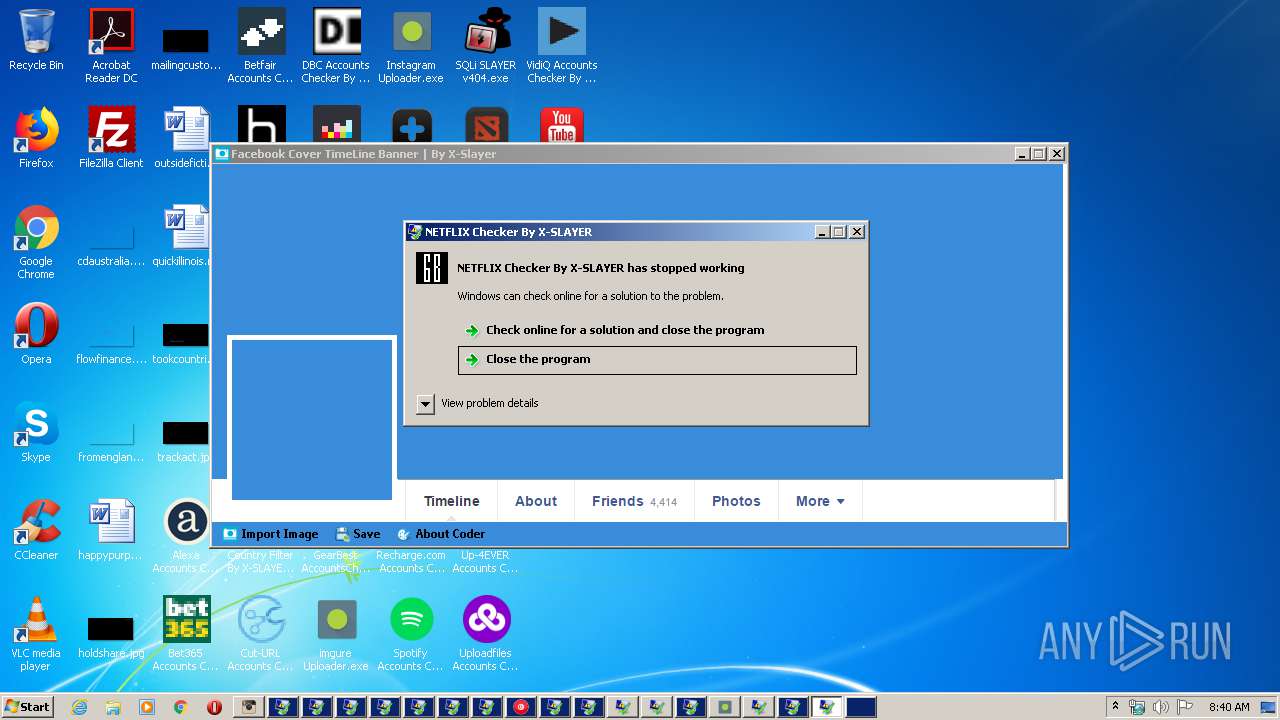Launch Skype desktop shortcut
Image resolution: width=1280 pixels, height=720 pixels.
[x=36, y=433]
